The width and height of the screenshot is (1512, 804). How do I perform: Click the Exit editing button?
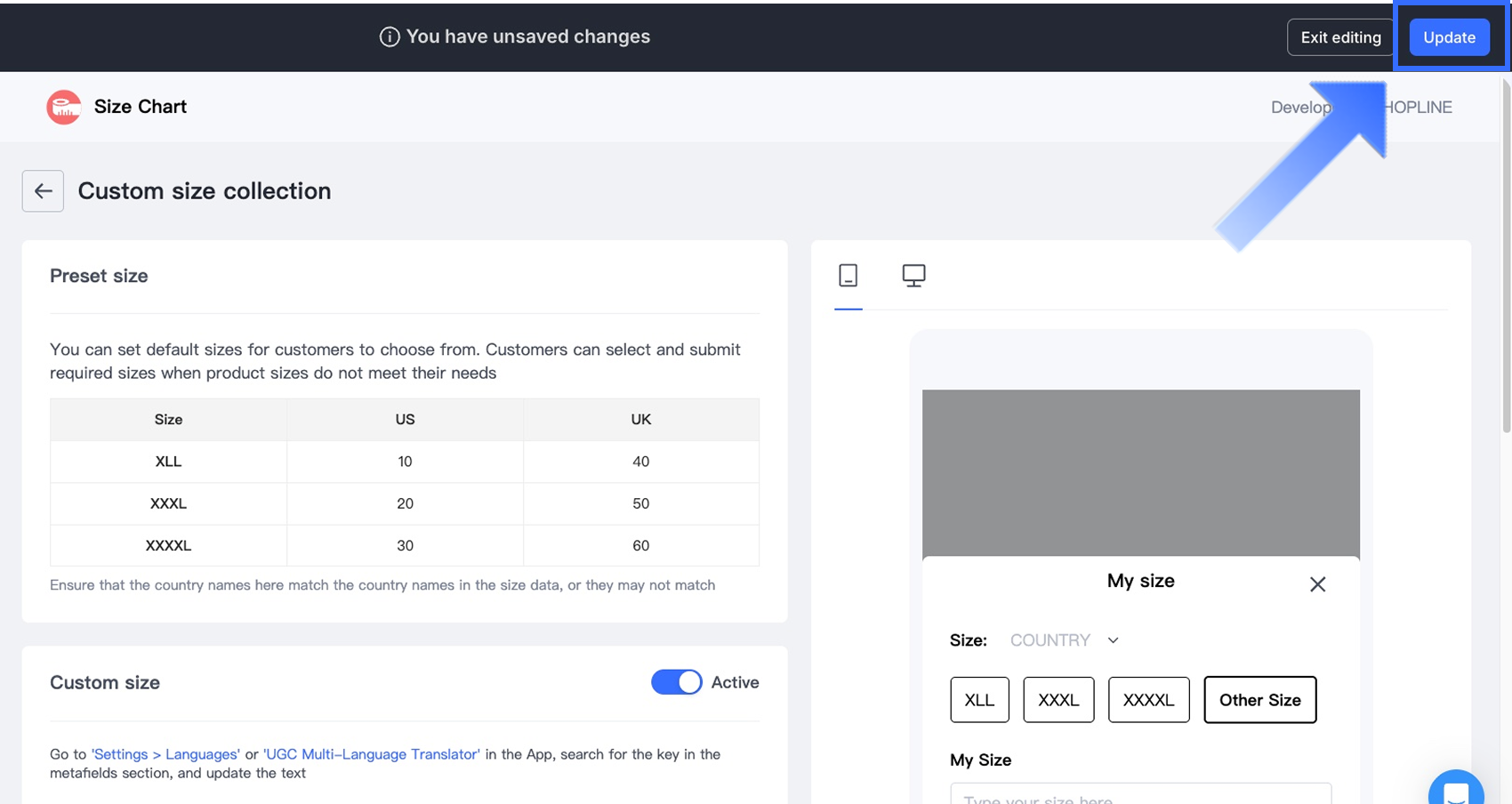pyautogui.click(x=1340, y=37)
